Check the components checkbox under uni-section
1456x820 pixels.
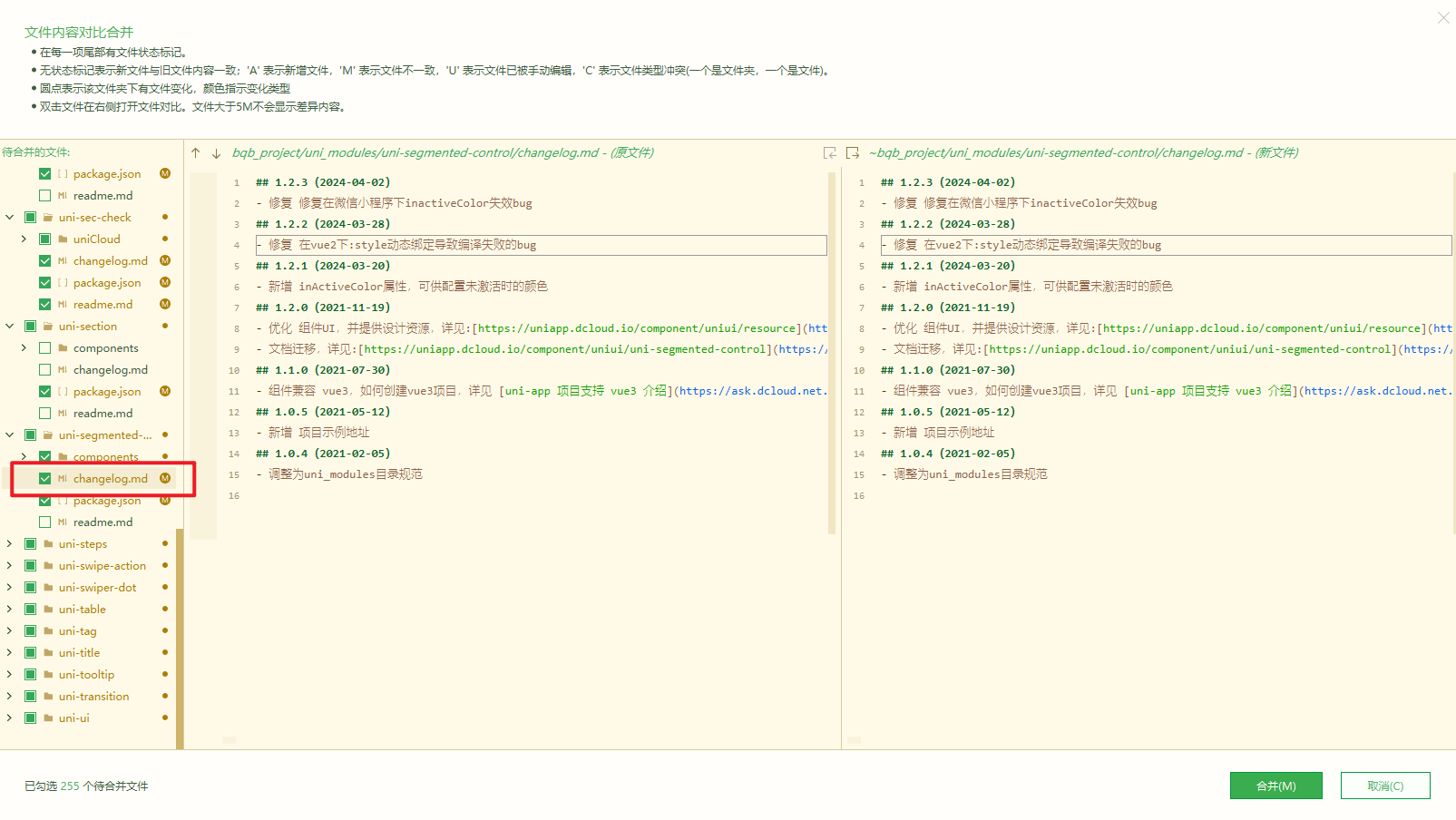pos(44,348)
